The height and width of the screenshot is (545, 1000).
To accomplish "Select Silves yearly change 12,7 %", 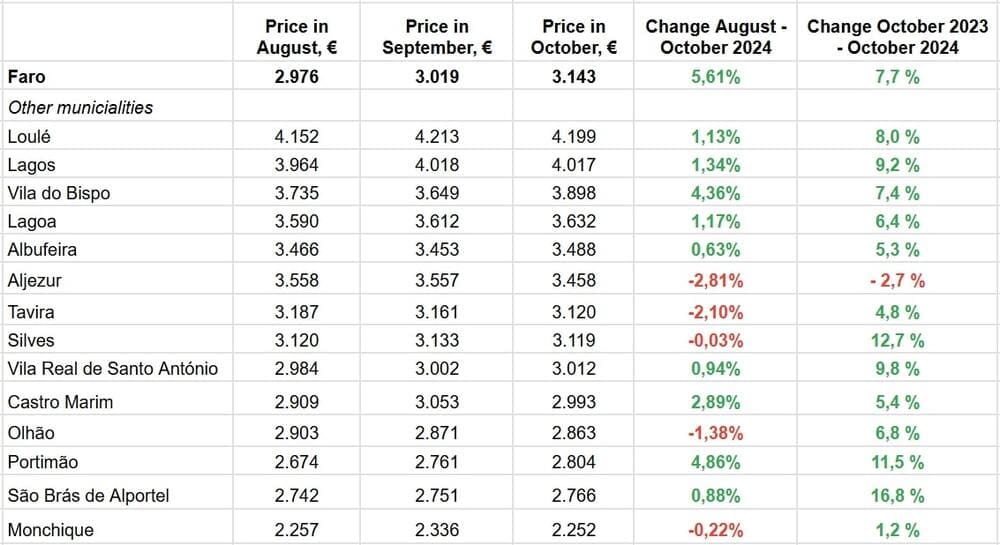I will click(x=897, y=340).
